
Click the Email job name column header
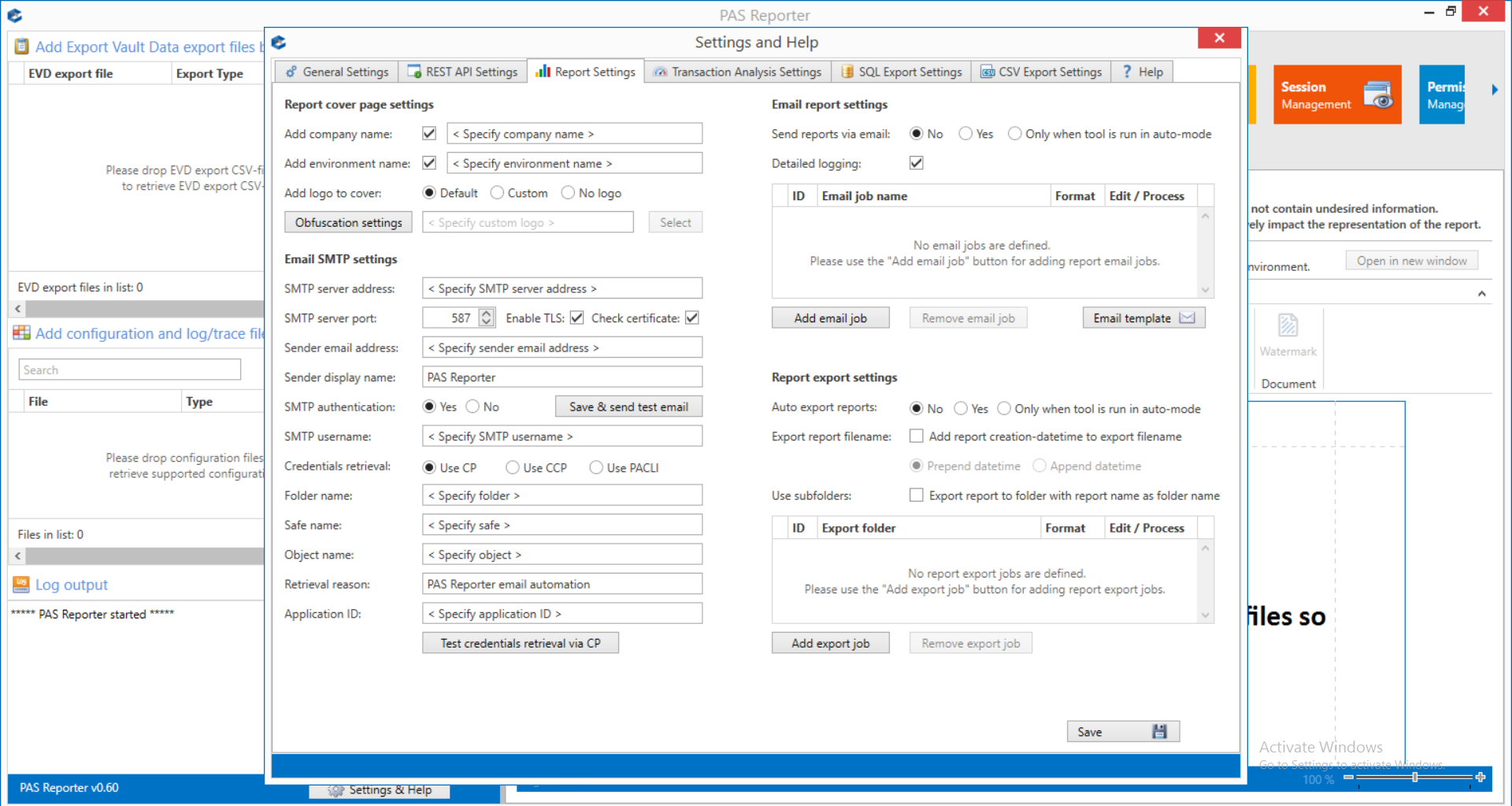coord(933,195)
